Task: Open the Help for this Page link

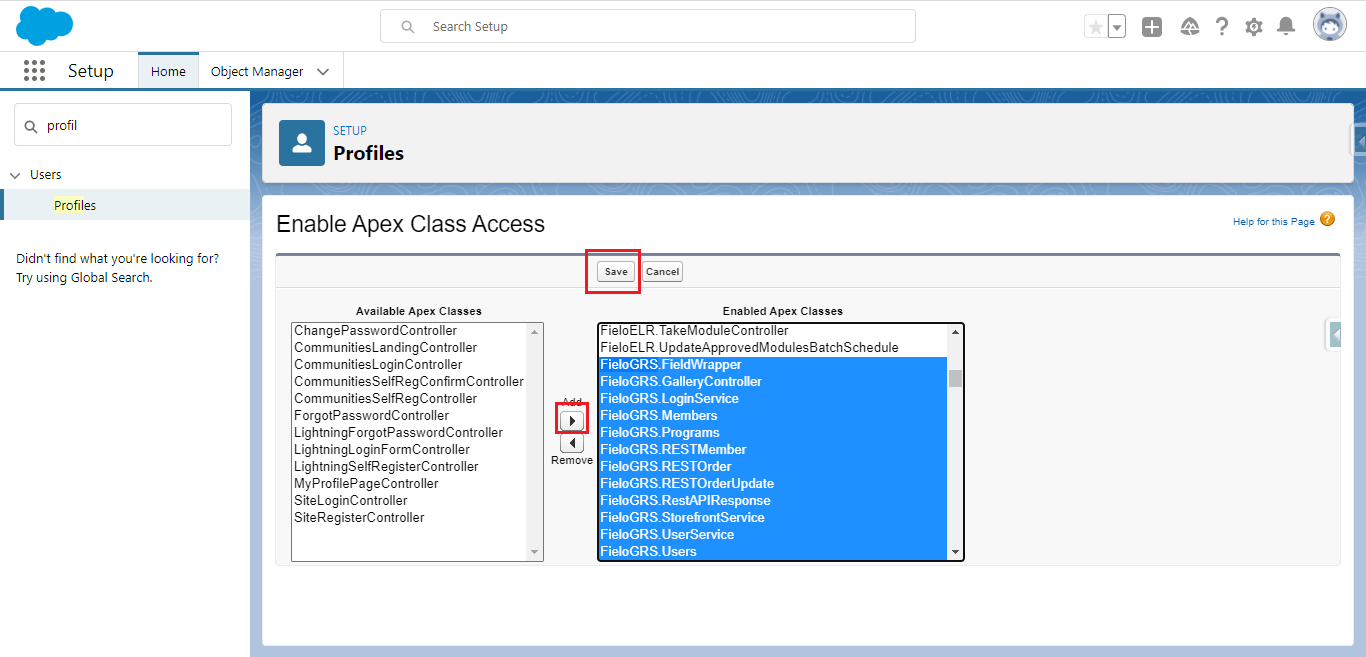Action: [x=1273, y=221]
